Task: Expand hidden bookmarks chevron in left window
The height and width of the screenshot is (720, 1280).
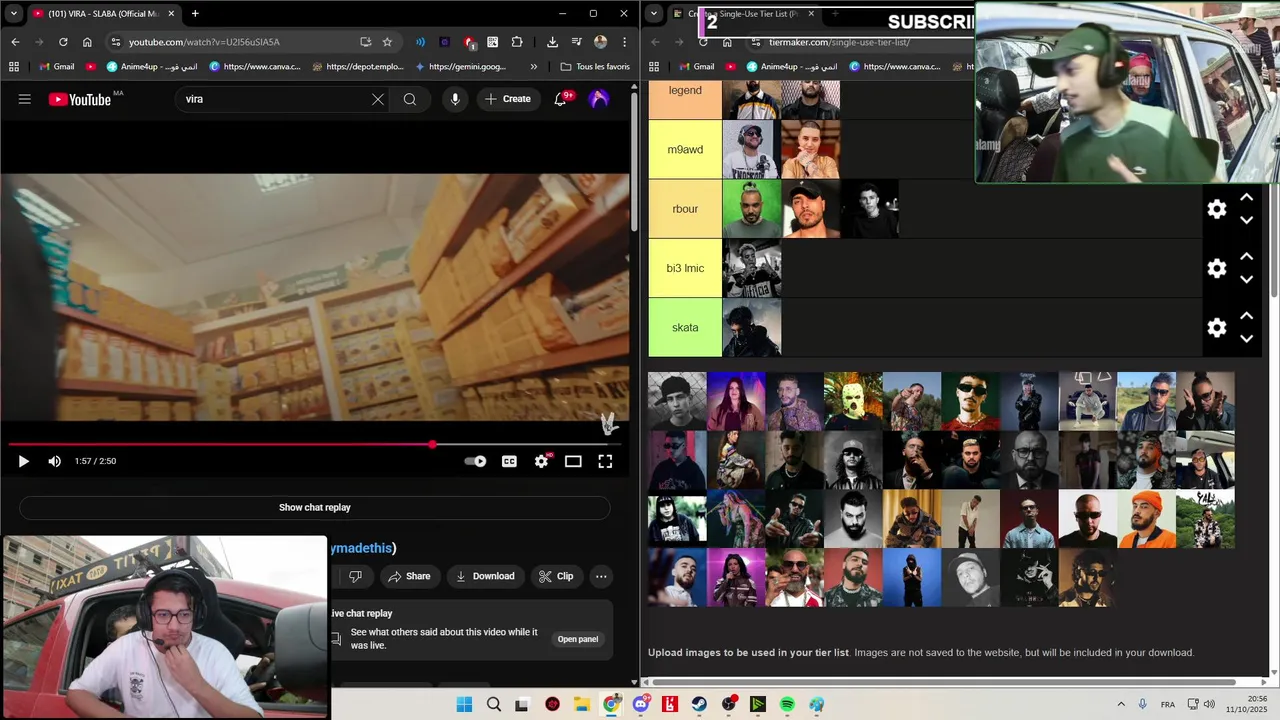Action: click(x=533, y=67)
